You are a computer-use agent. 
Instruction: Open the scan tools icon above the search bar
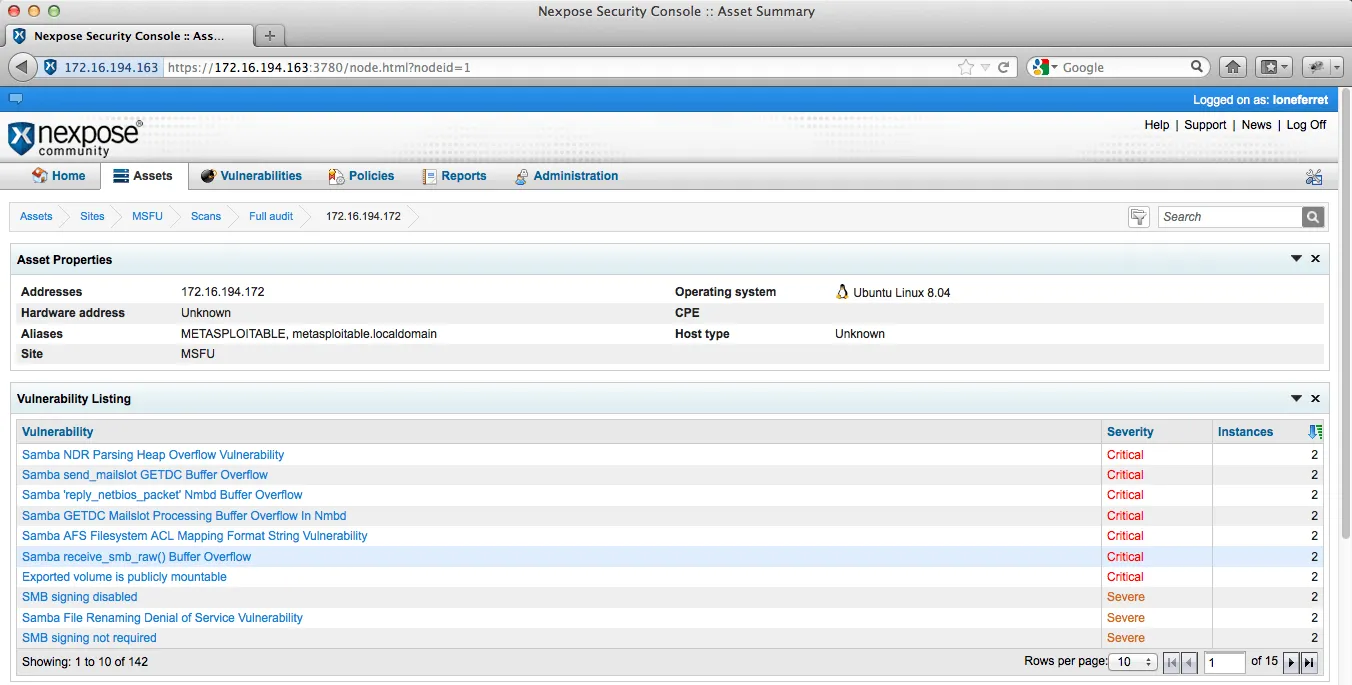[1314, 175]
